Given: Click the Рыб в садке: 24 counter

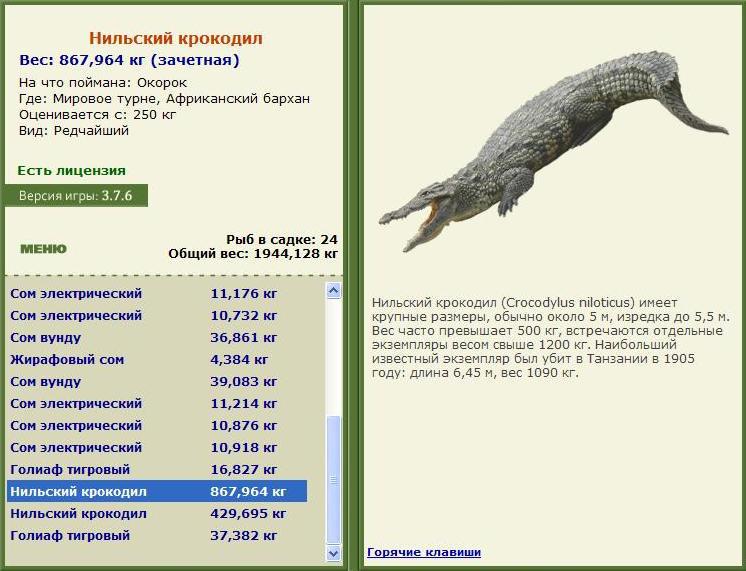Looking at the screenshot, I should pyautogui.click(x=282, y=239).
